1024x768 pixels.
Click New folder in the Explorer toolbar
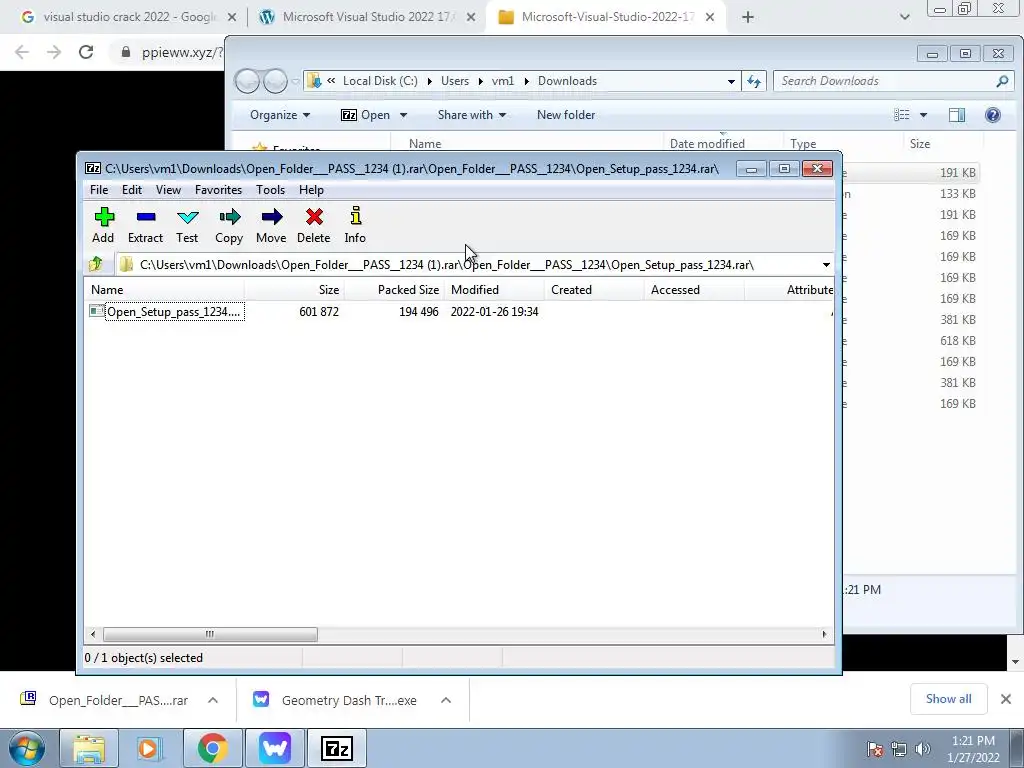[x=566, y=115]
